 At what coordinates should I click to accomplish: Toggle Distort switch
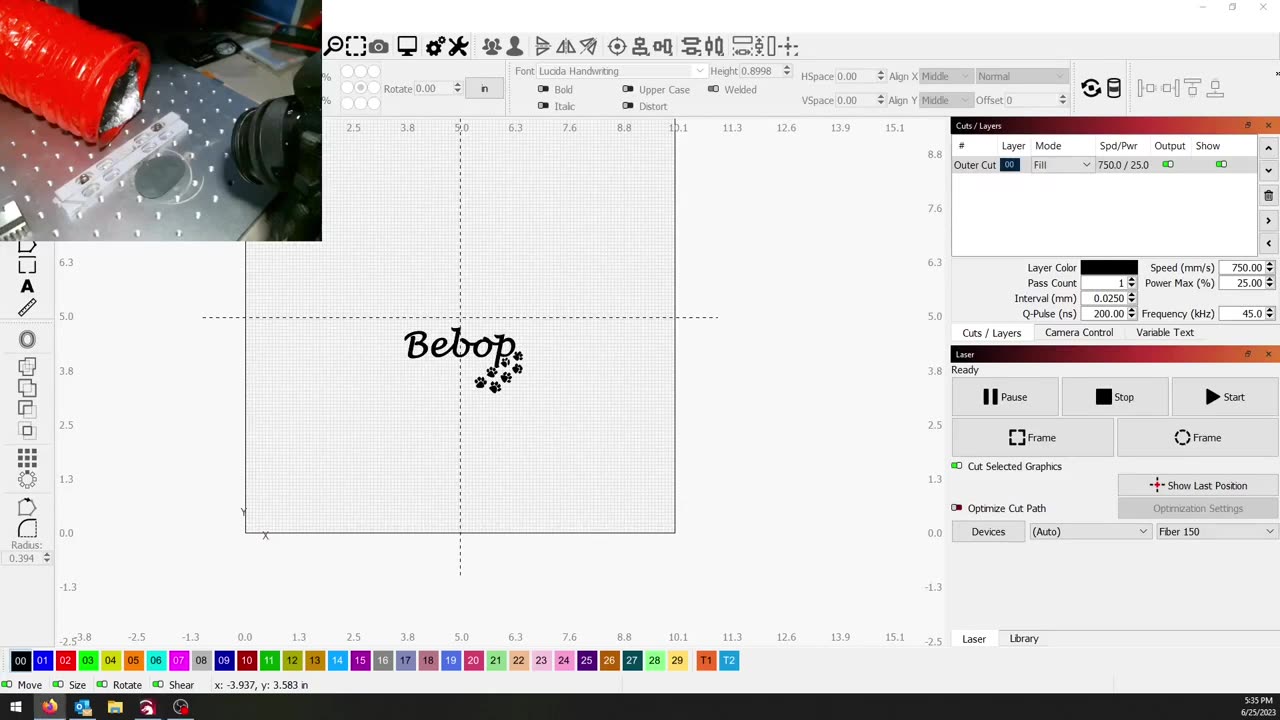[x=628, y=105]
